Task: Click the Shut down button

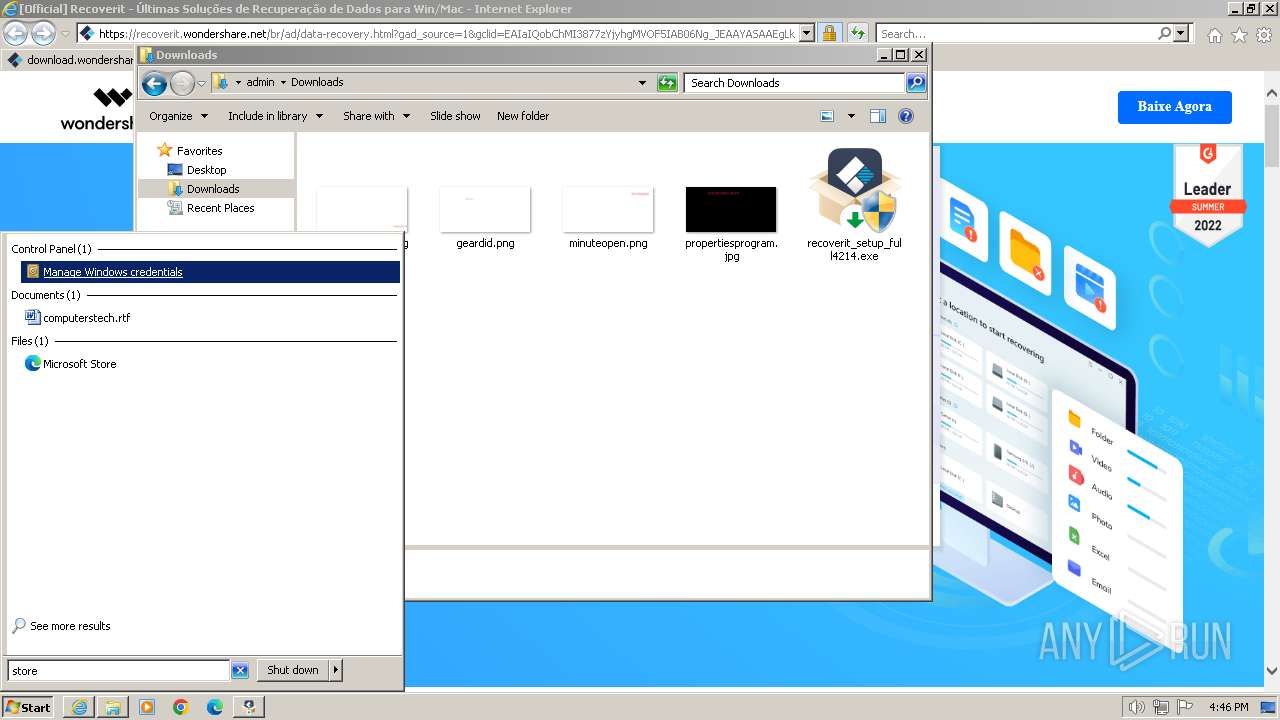Action: (x=293, y=670)
